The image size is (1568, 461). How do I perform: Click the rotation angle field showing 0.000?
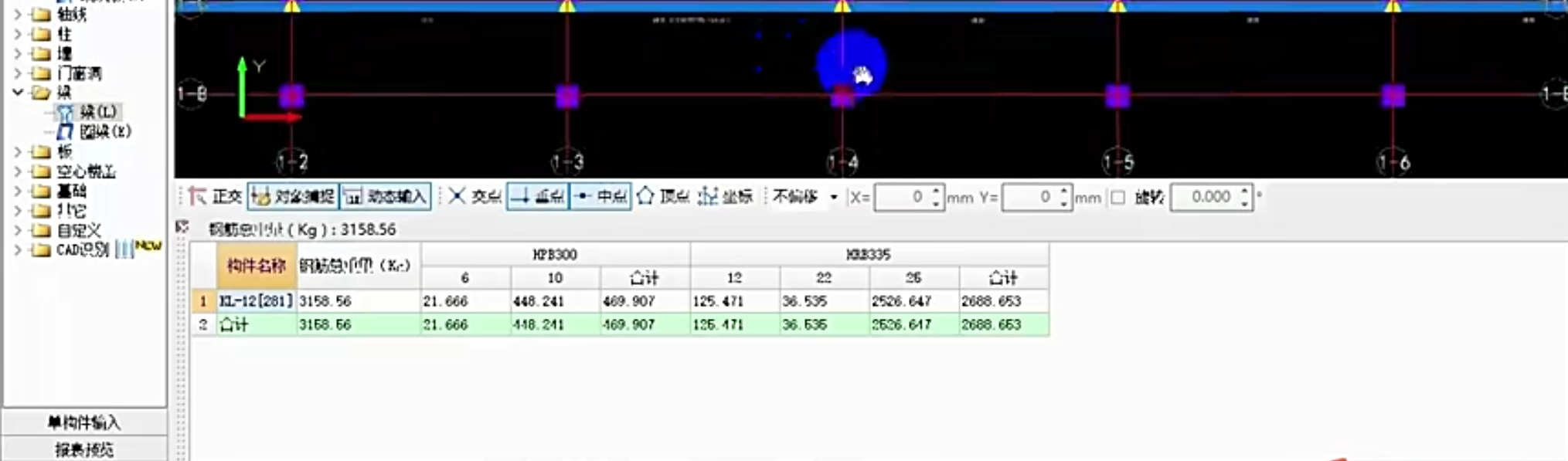(x=1205, y=198)
